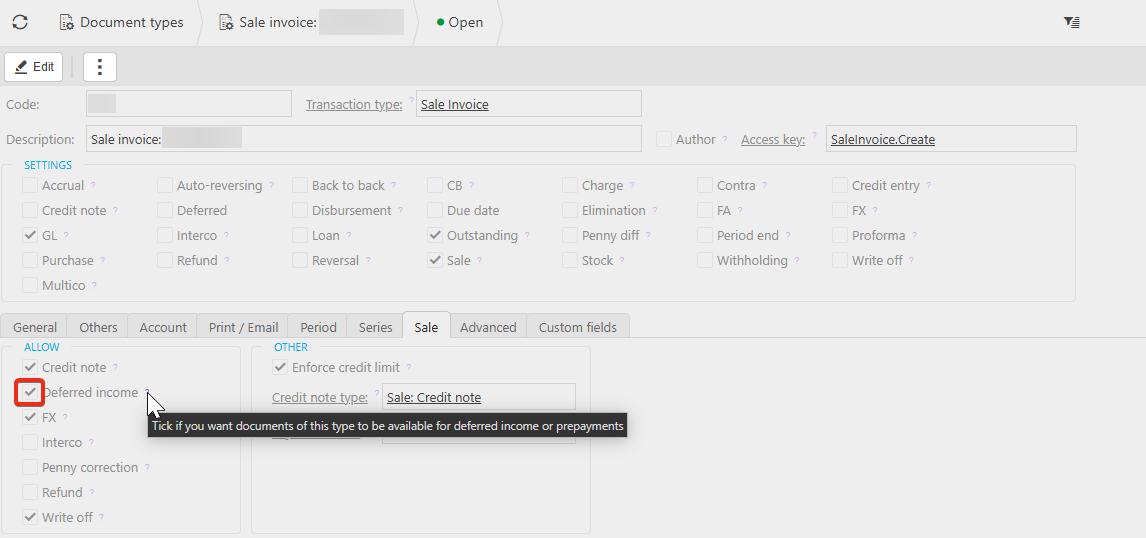The height and width of the screenshot is (538, 1146).
Task: Enable the Interco checkbox under Allow
Action: (30, 442)
